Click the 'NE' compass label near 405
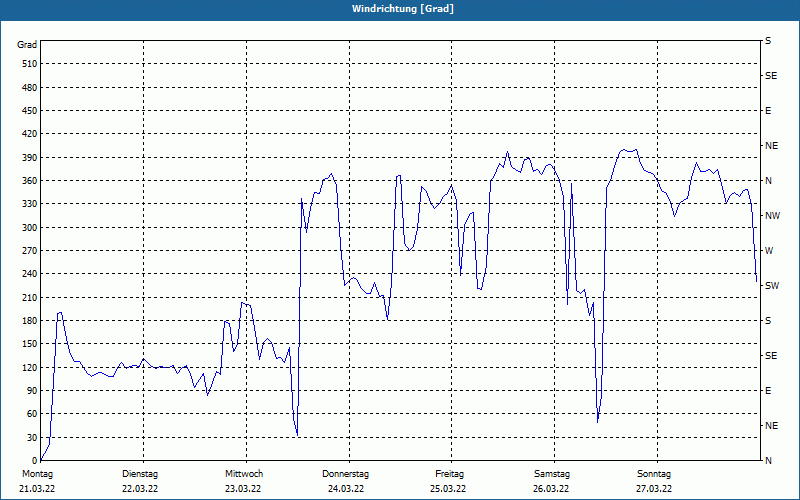Screen dimensions: 800x500 [772, 146]
